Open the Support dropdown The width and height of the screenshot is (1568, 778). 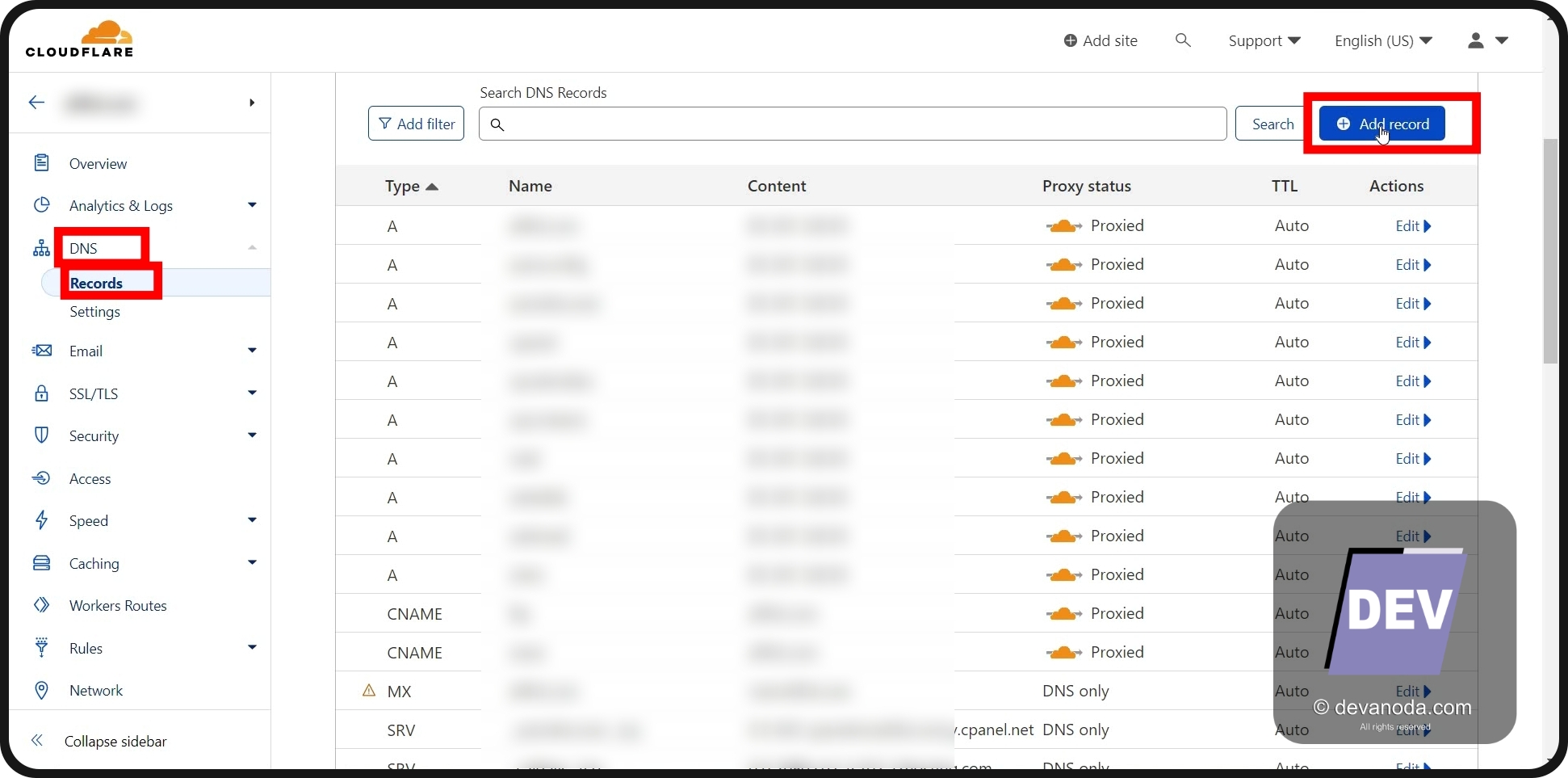click(1264, 40)
